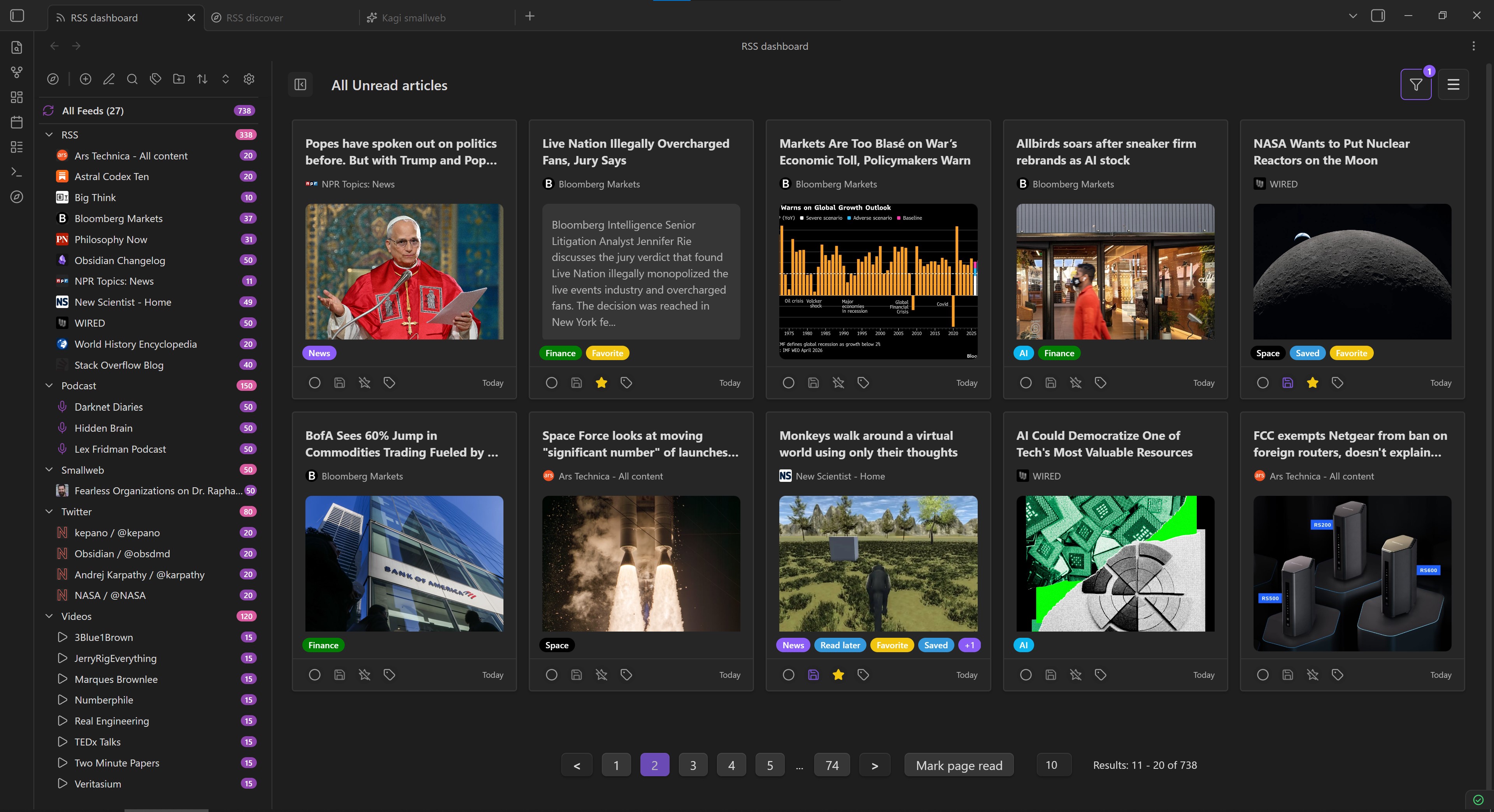Click the sidebar horizontal scrollbar at bottom
Viewport: 1494px width, 812px height.
[x=166, y=810]
